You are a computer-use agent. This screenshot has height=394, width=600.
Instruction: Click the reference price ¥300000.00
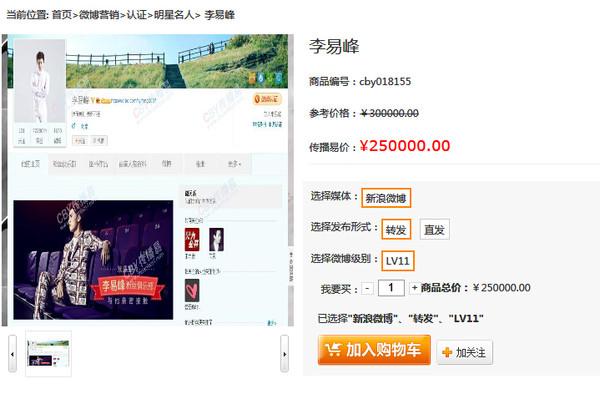point(390,113)
